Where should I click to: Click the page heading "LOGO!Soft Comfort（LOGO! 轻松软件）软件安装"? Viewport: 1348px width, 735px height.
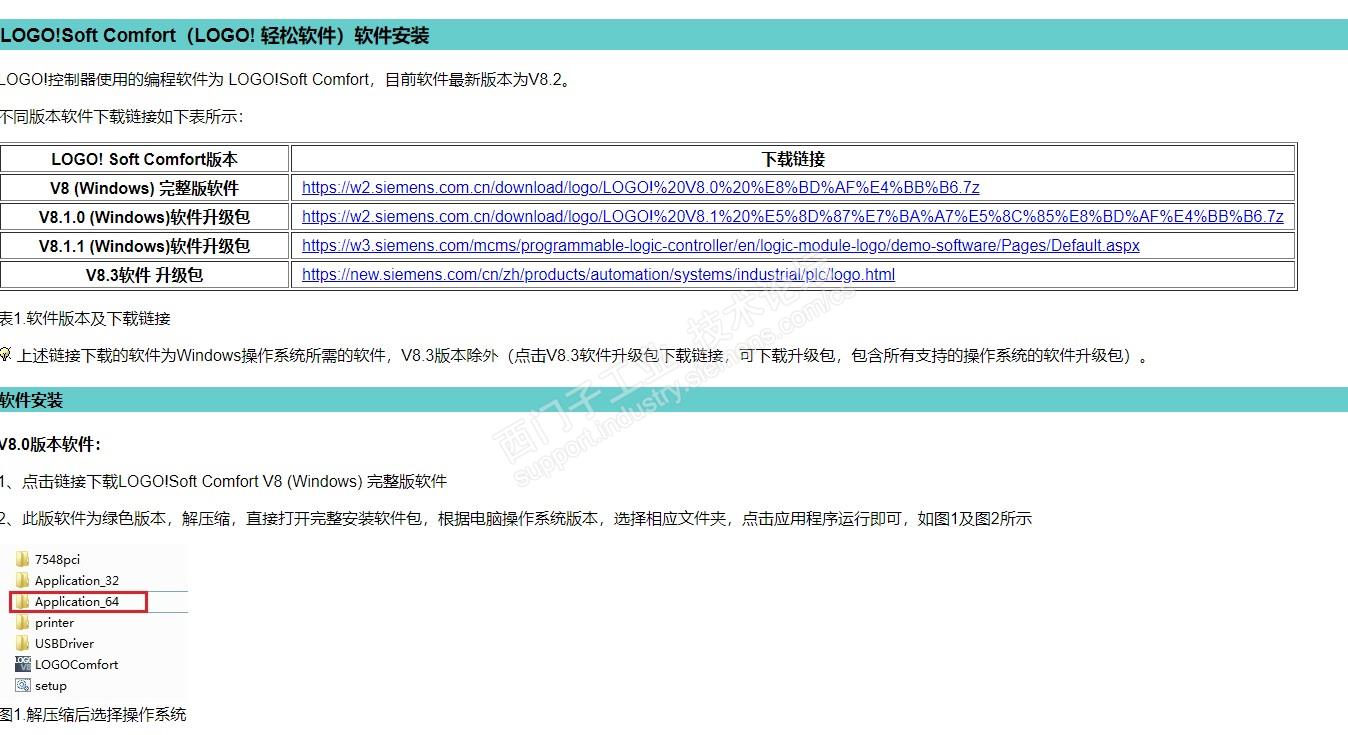pos(215,36)
